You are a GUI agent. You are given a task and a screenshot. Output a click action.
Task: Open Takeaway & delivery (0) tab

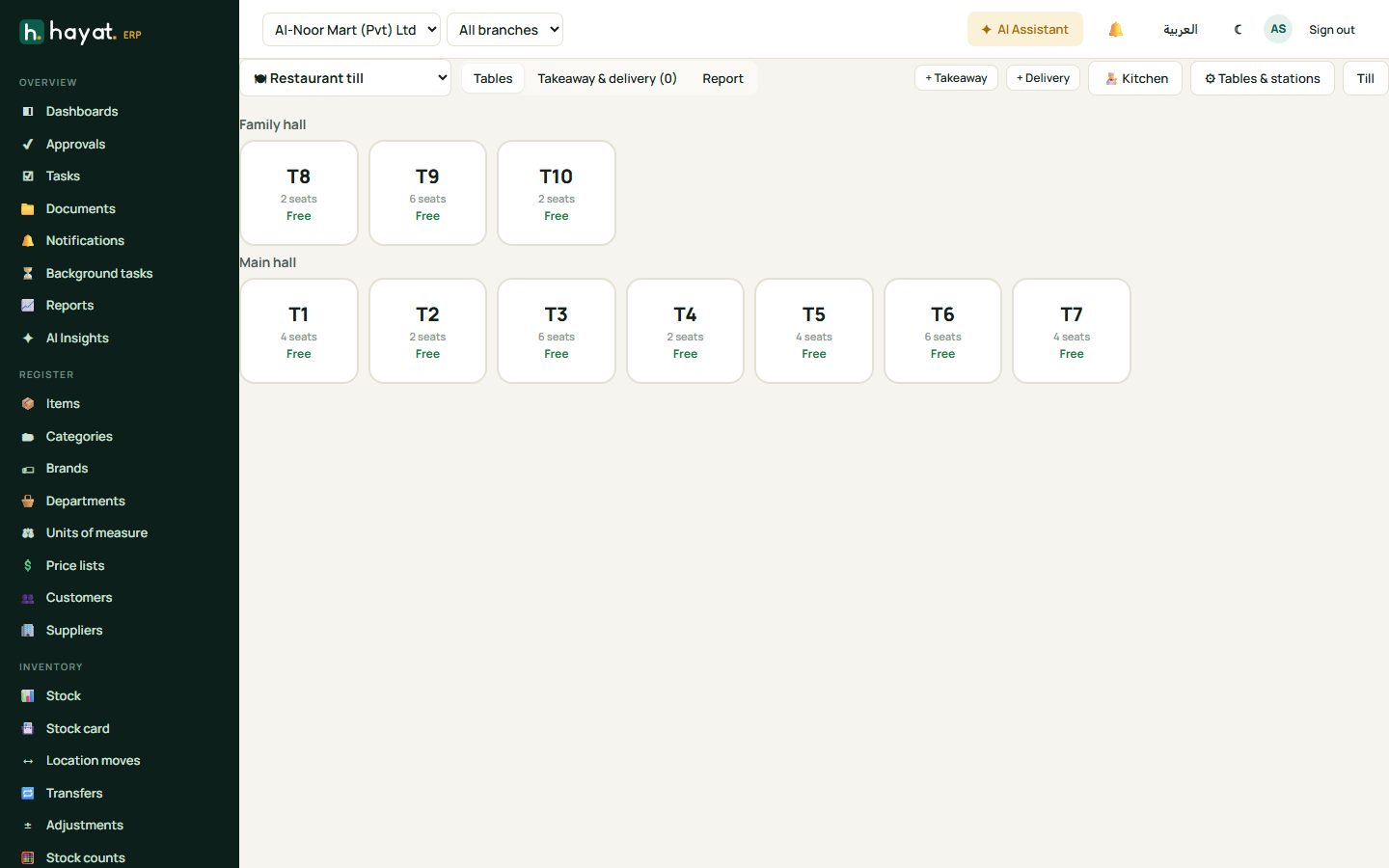(x=607, y=78)
